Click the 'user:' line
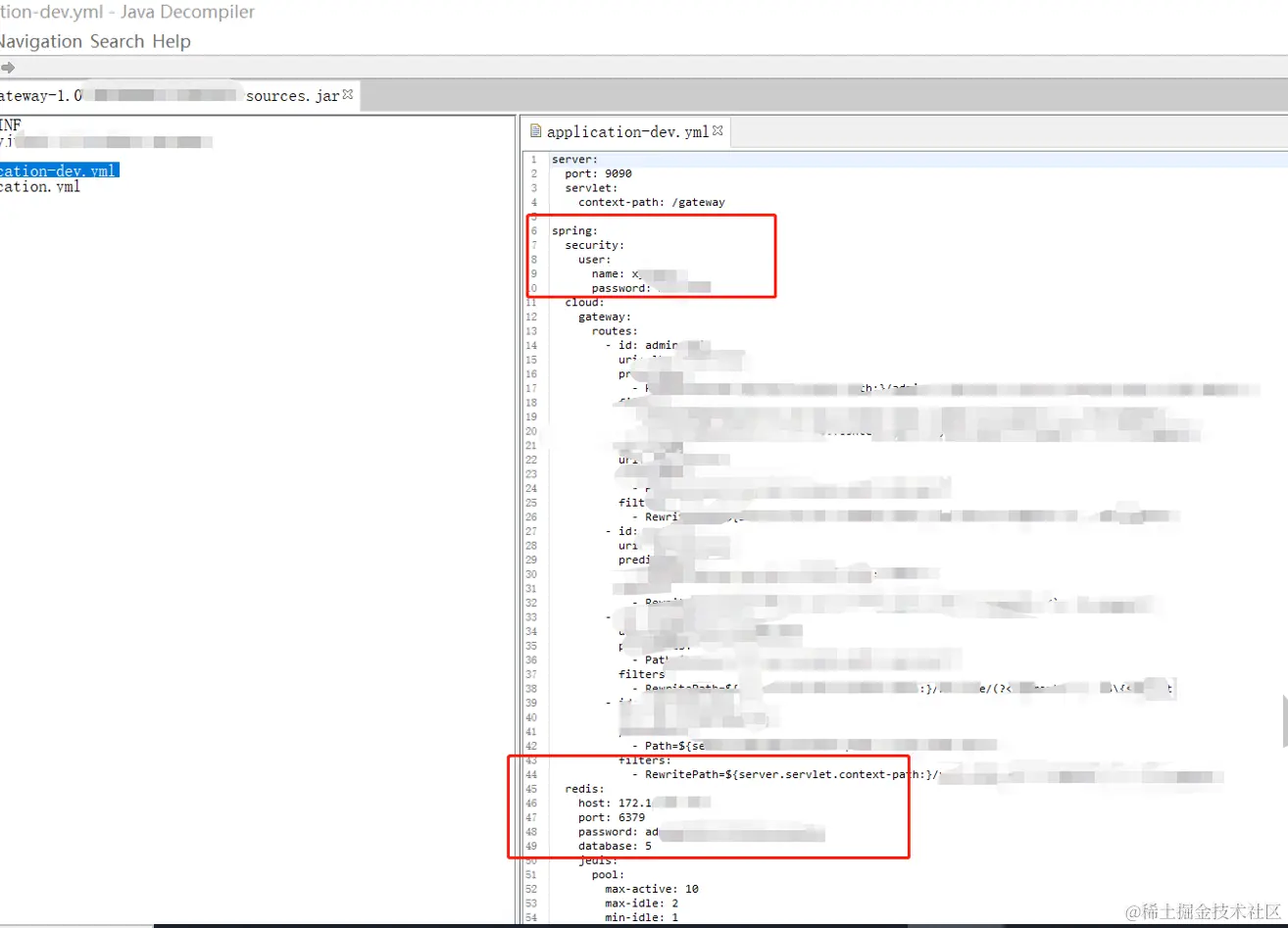Image resolution: width=1288 pixels, height=928 pixels. coord(595,260)
